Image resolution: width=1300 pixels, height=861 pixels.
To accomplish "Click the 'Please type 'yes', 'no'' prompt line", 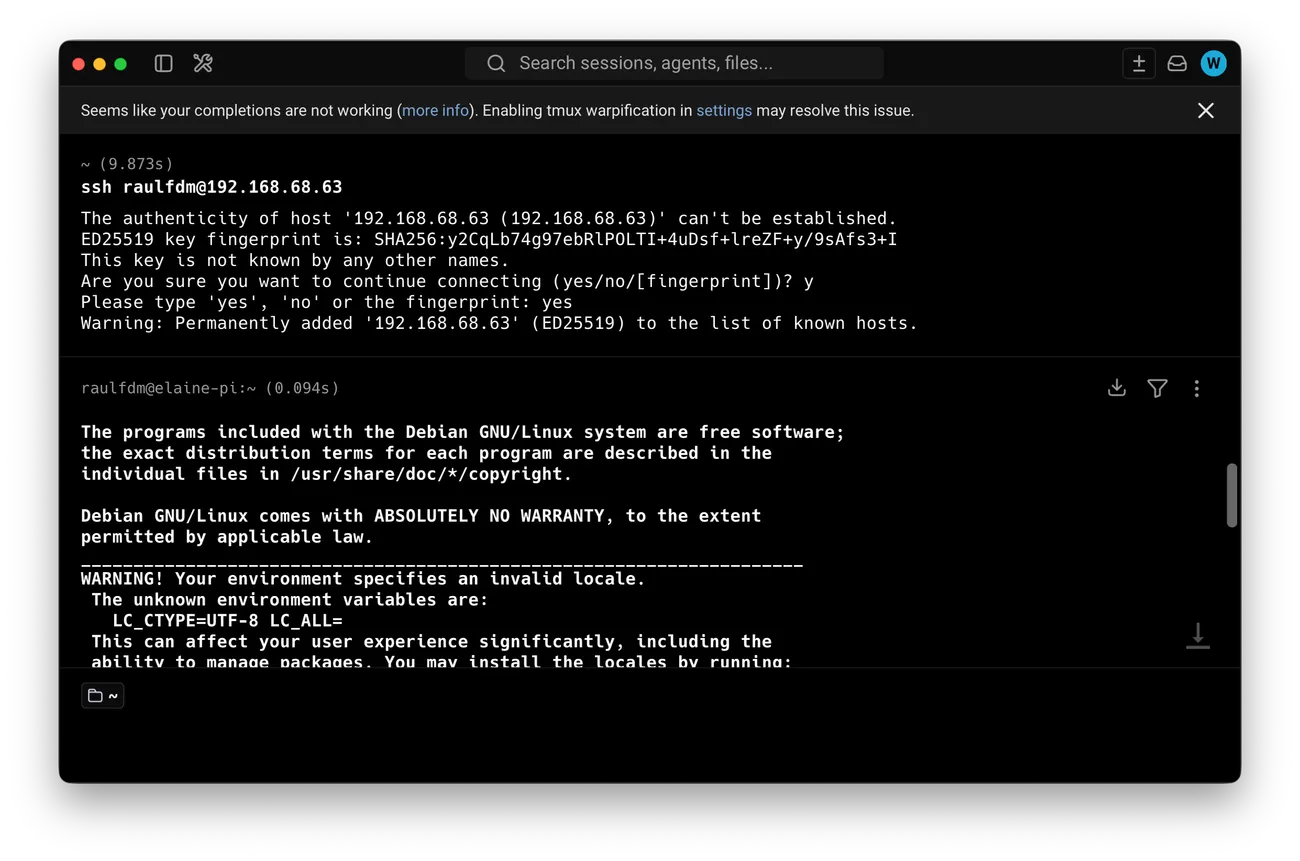I will coord(327,303).
